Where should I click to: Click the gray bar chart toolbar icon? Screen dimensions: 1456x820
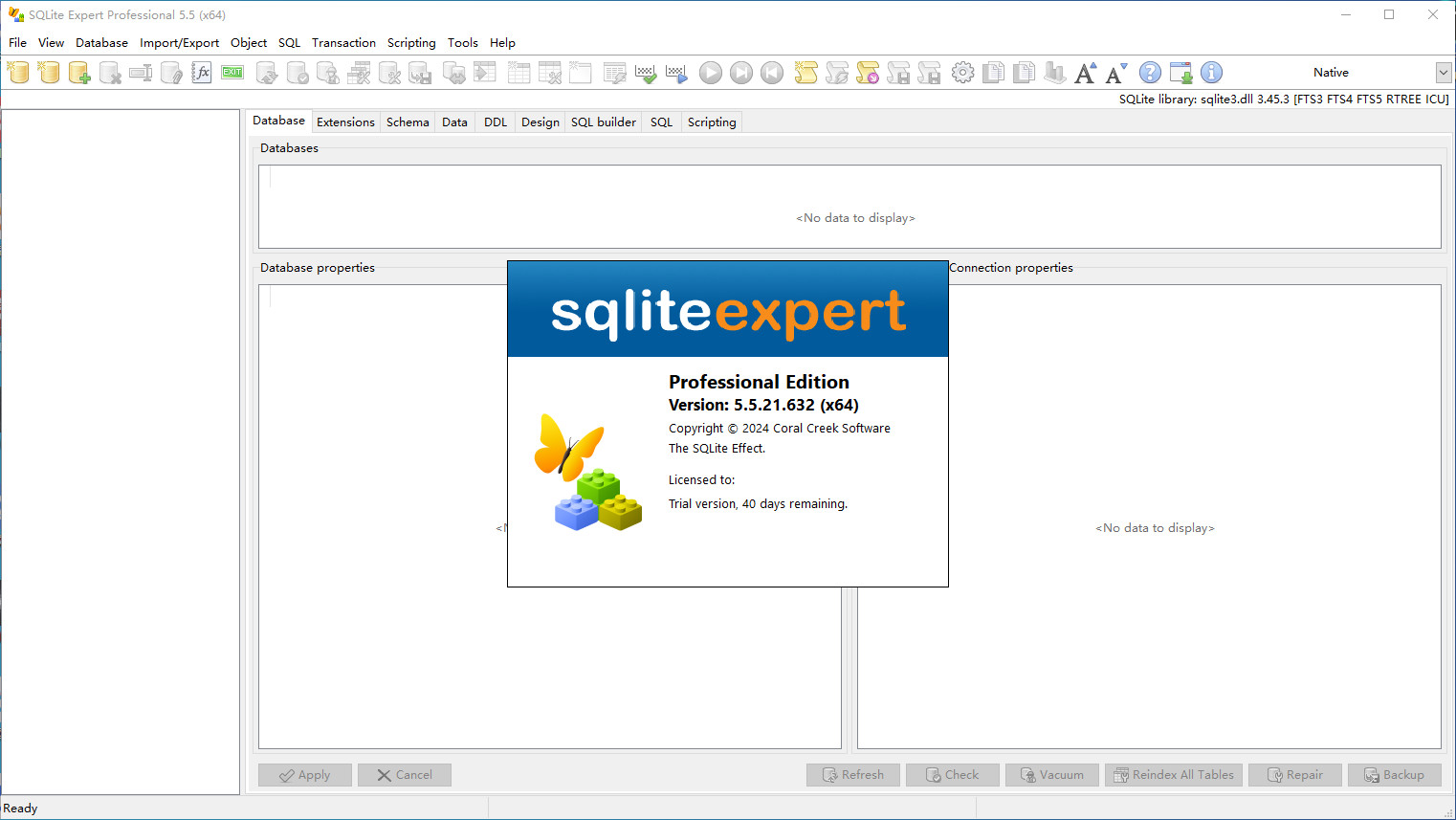(1055, 73)
